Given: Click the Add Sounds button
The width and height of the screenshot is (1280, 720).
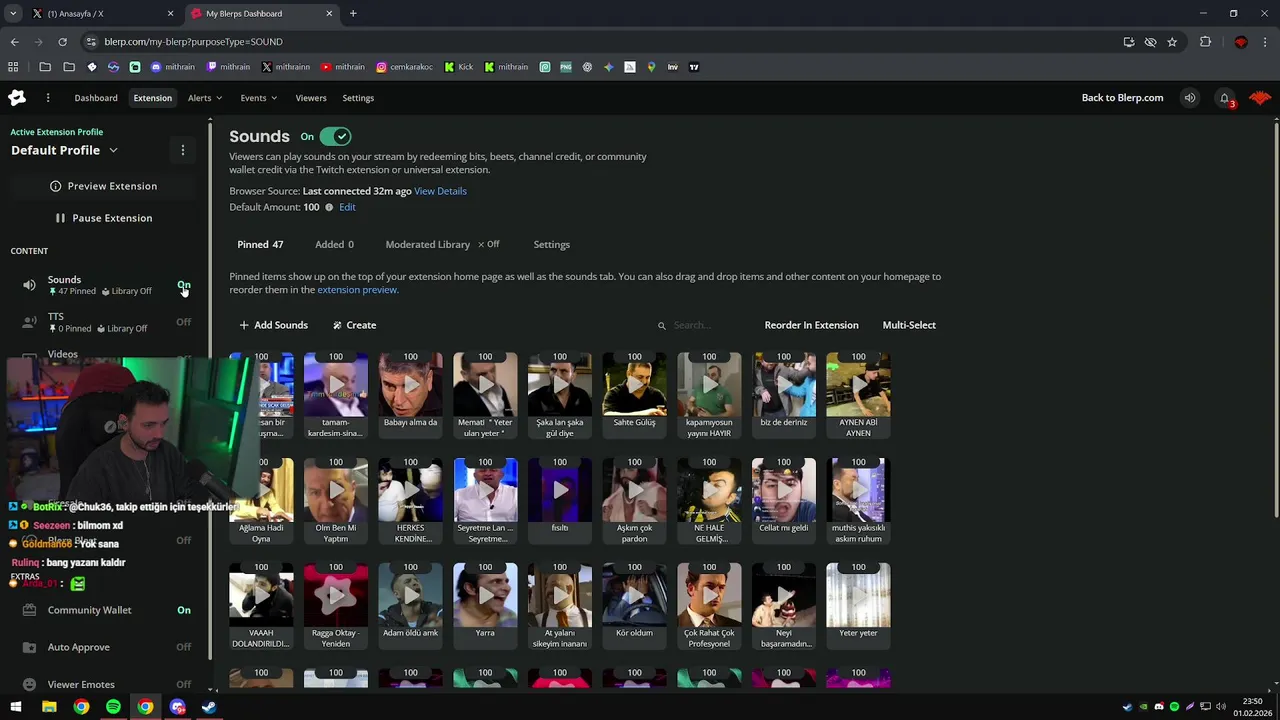Looking at the screenshot, I should (x=273, y=325).
